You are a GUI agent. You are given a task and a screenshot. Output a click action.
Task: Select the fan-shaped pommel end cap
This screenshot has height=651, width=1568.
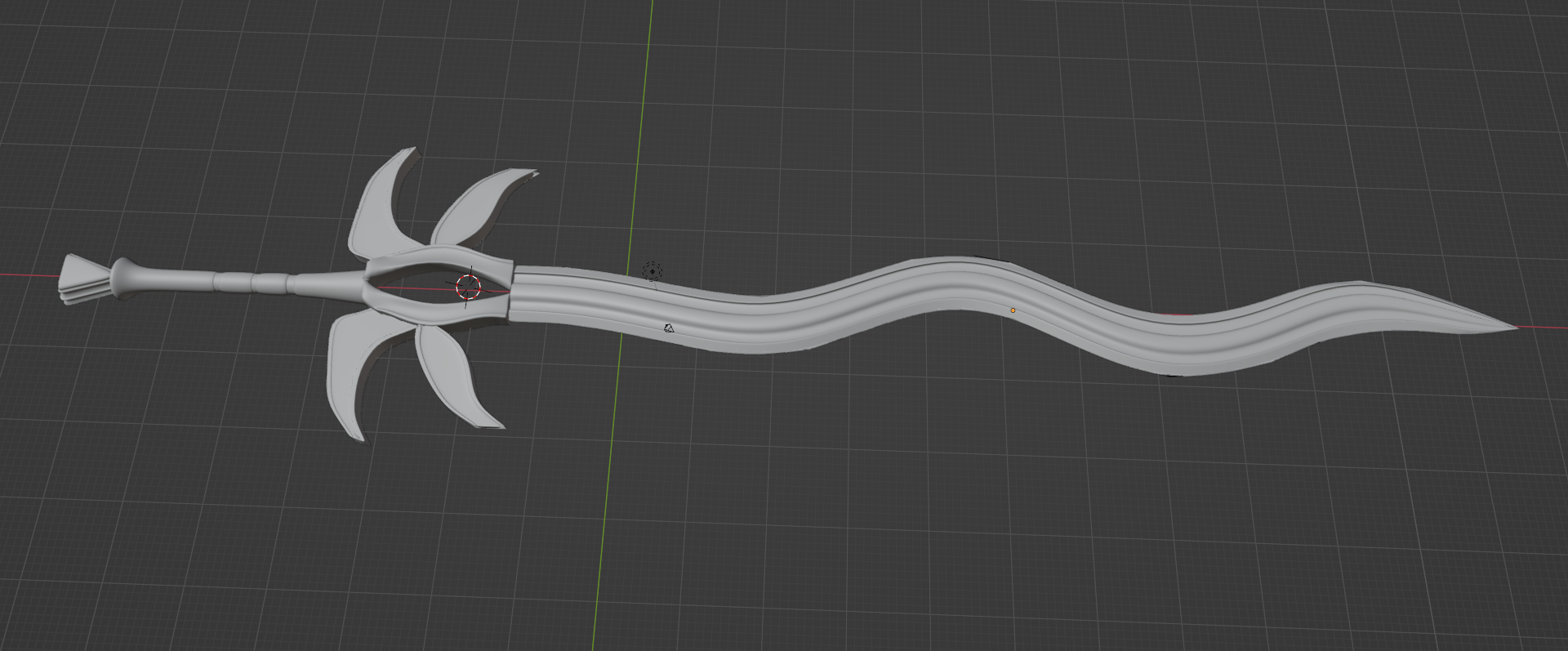coord(82,278)
